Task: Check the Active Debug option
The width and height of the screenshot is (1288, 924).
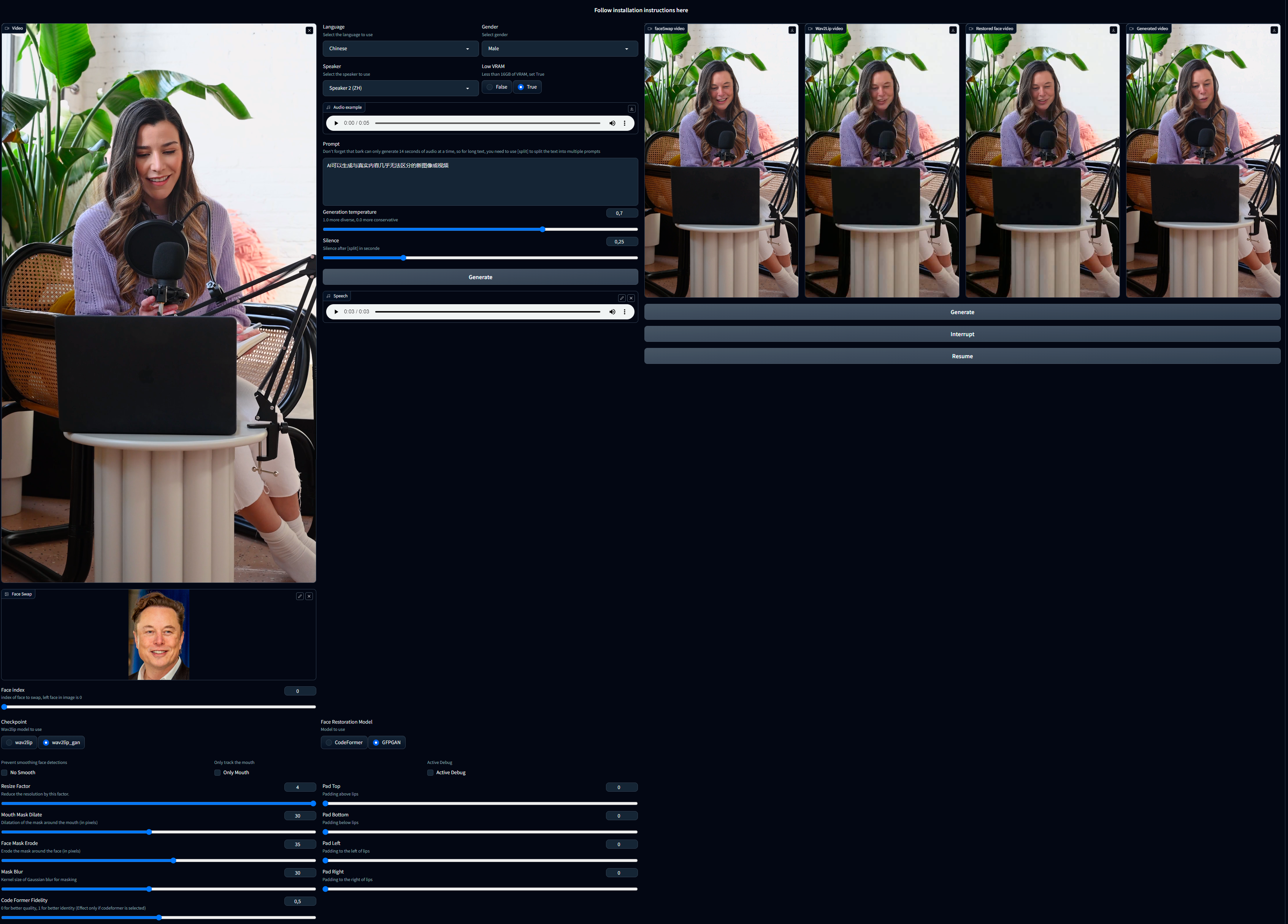Action: [430, 772]
